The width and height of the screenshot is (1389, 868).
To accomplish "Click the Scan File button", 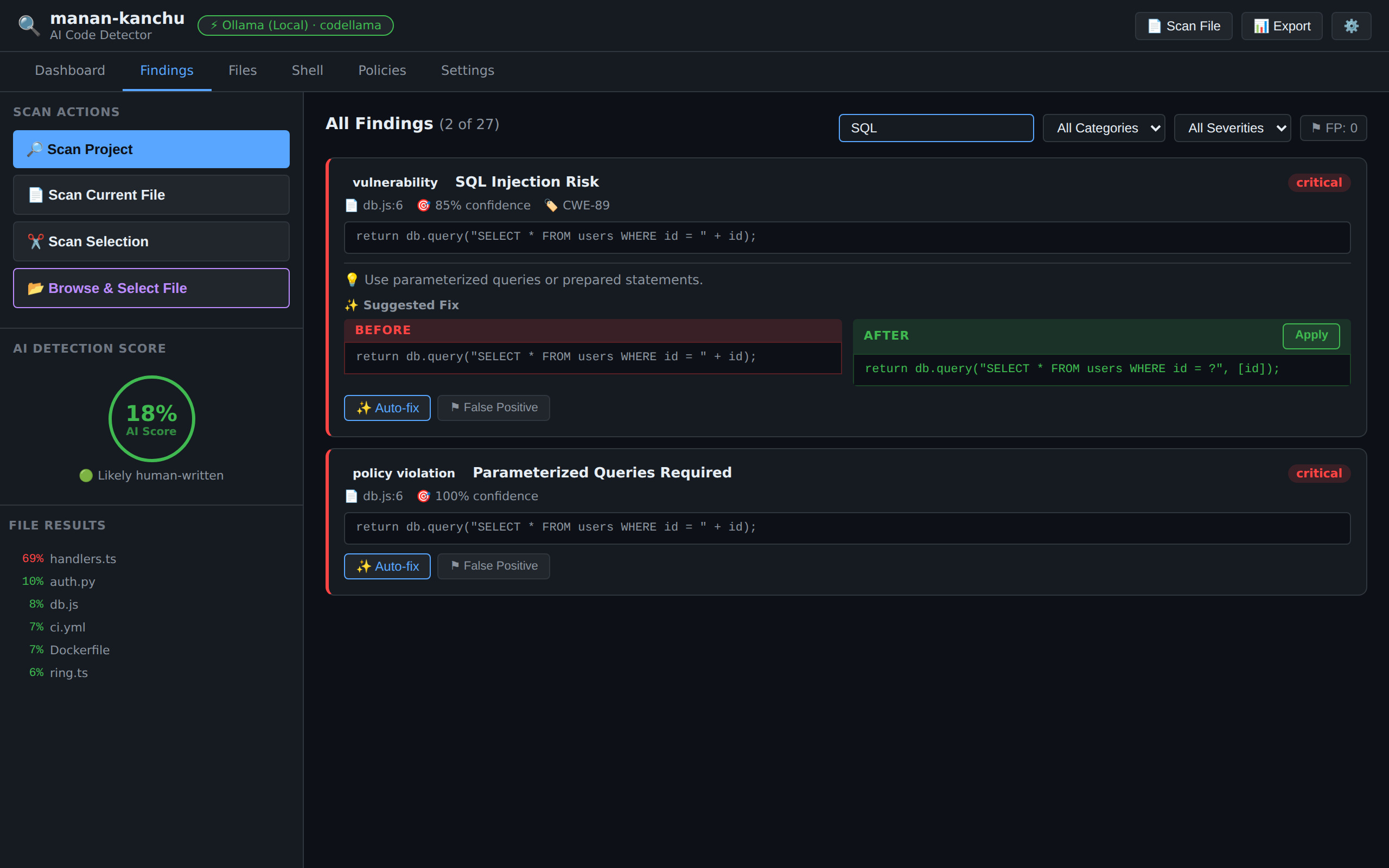I will pos(1183,26).
